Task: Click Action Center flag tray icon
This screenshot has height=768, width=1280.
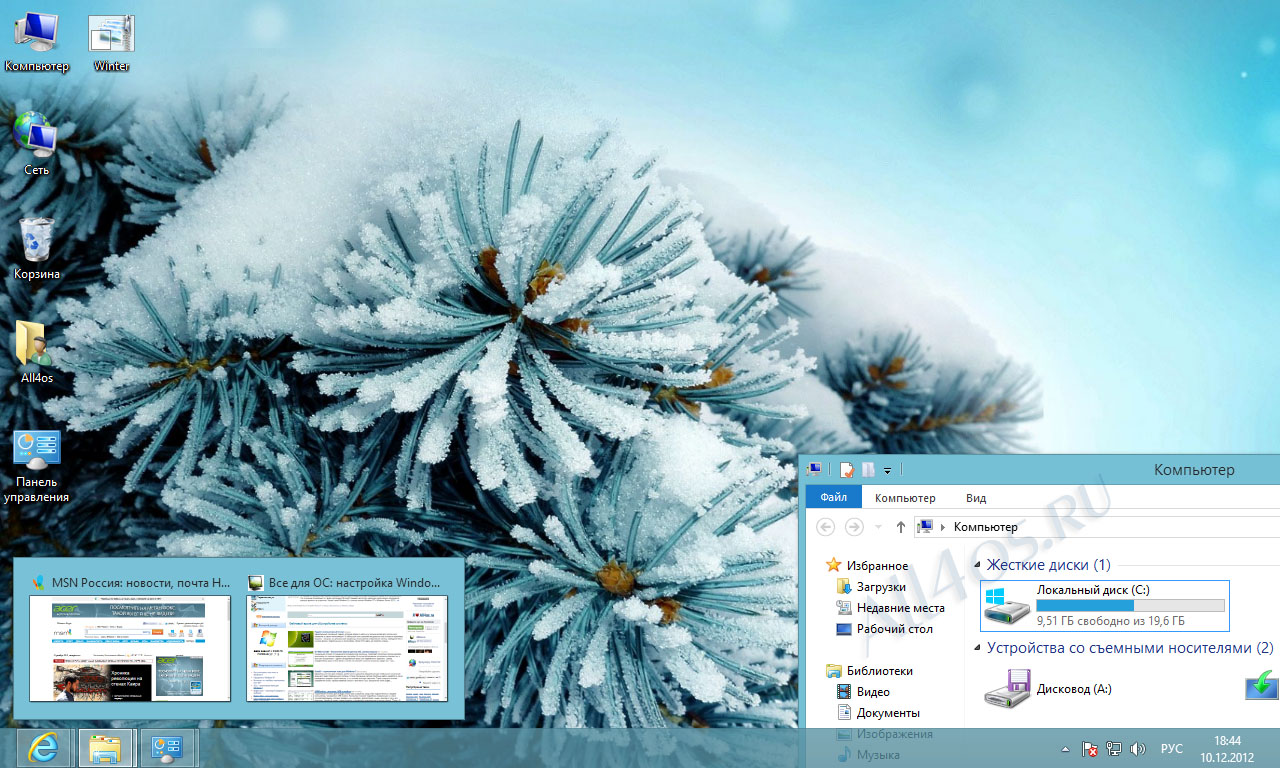Action: coord(1091,748)
